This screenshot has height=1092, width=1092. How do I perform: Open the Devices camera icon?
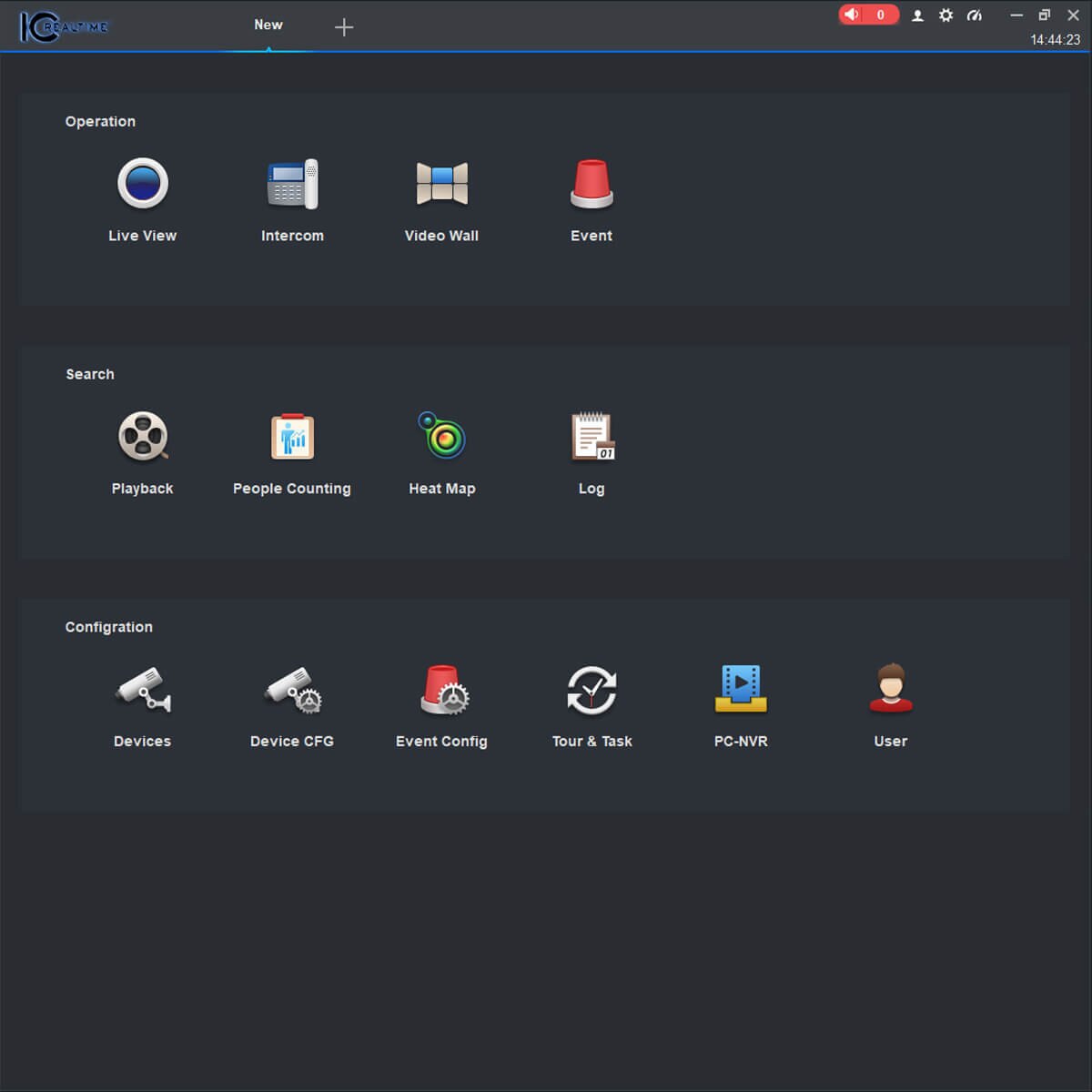point(143,690)
